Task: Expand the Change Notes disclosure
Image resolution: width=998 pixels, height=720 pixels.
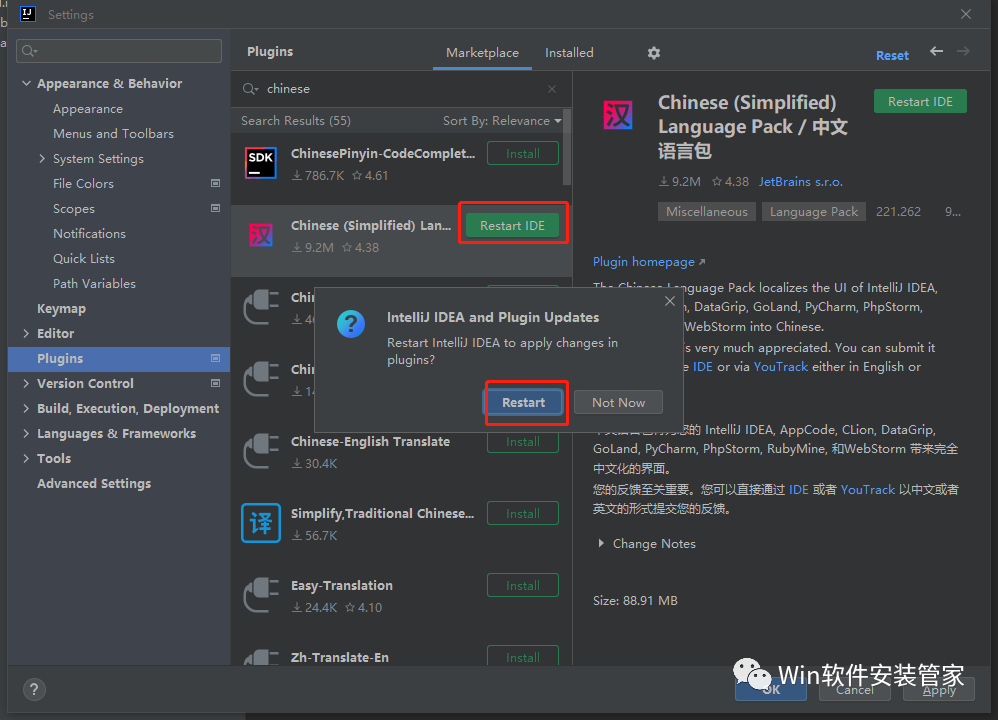Action: coord(601,544)
